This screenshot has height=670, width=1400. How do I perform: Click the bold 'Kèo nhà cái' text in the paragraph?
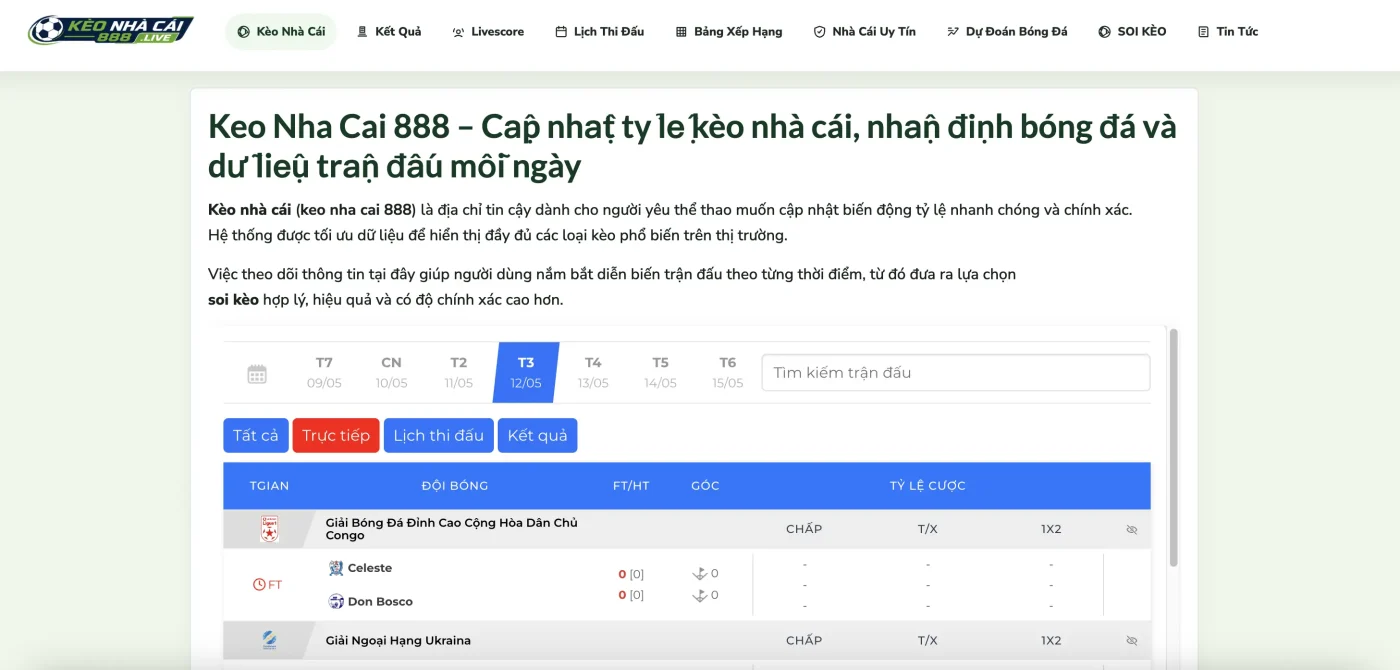pos(249,210)
